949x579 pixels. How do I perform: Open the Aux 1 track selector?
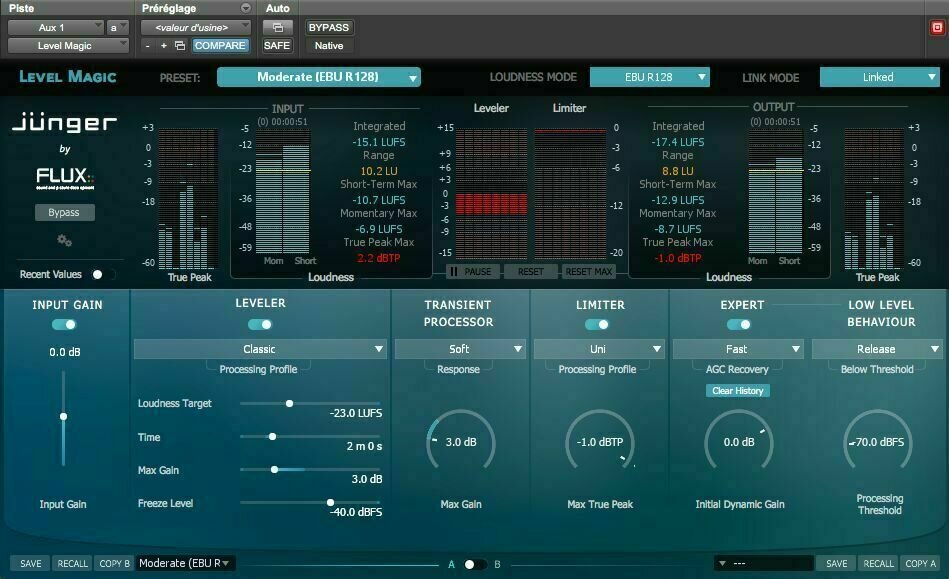55,27
